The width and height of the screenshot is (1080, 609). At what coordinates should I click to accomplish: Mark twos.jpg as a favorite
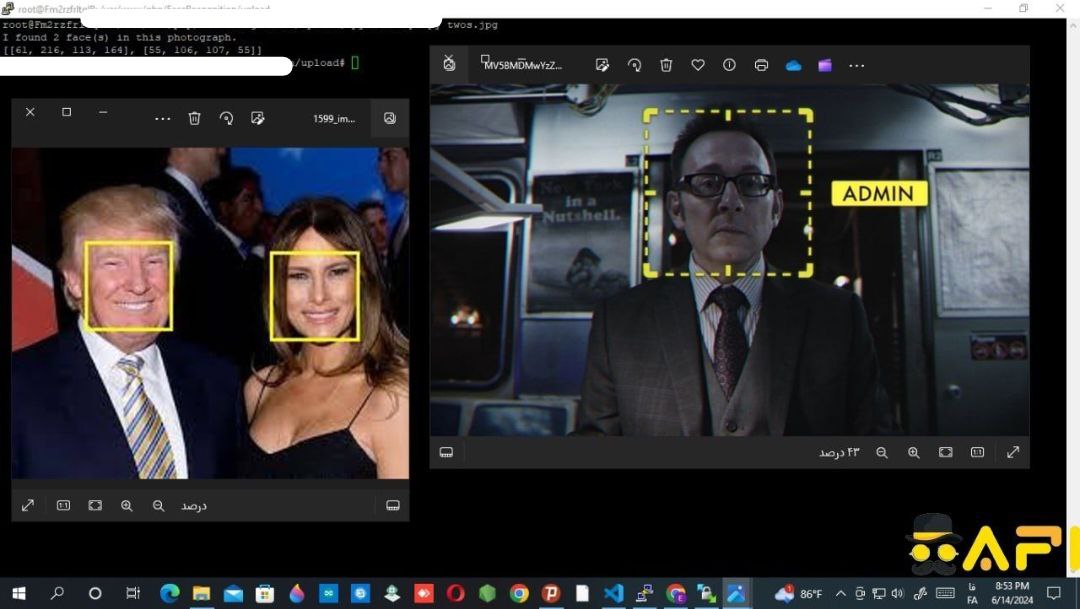click(x=698, y=65)
